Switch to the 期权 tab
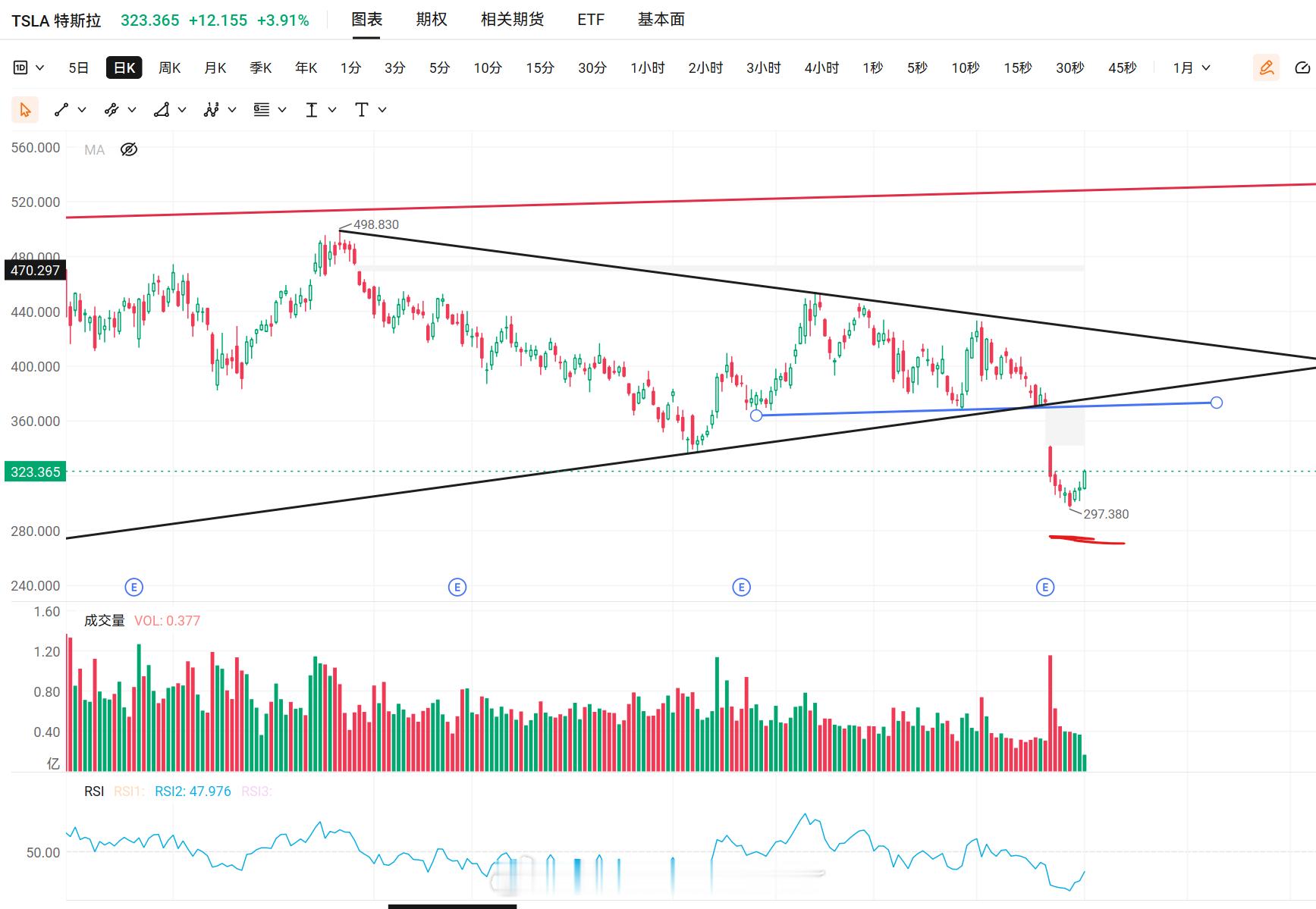 click(x=432, y=20)
